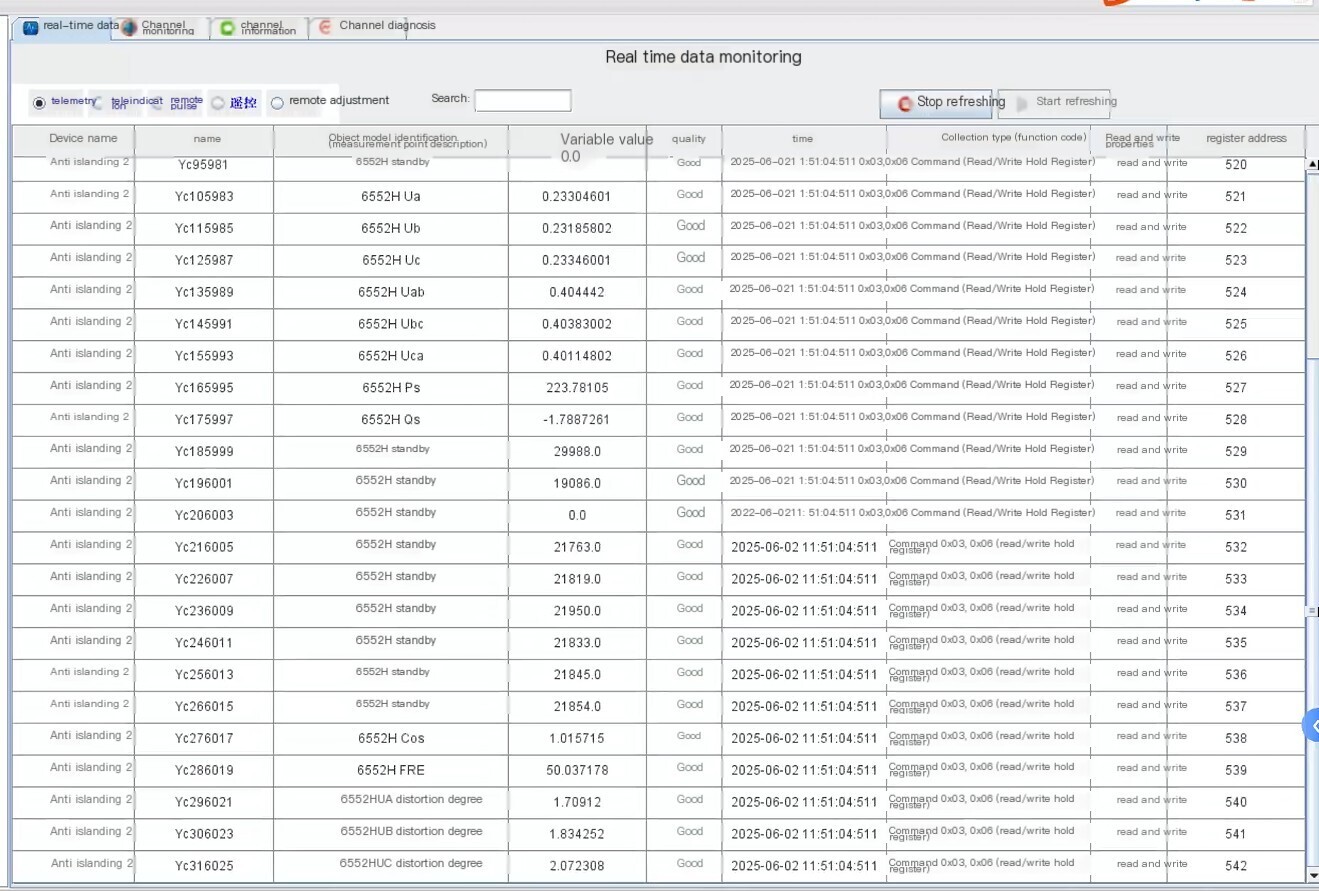Click the Channel monitoring globe icon
The width and height of the screenshot is (1319, 891).
tap(129, 28)
